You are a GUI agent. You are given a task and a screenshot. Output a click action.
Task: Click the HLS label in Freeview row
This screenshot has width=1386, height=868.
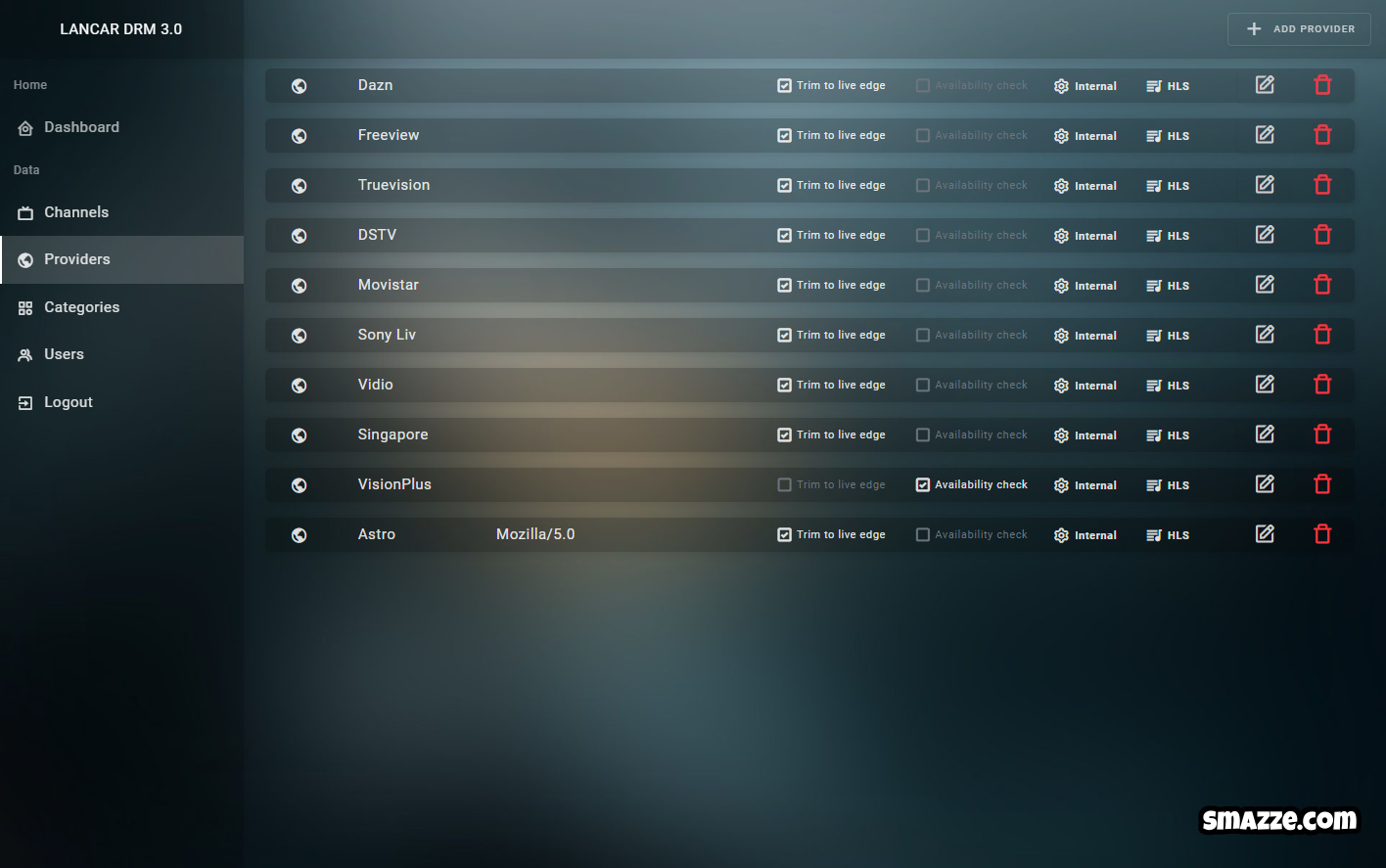click(1178, 136)
